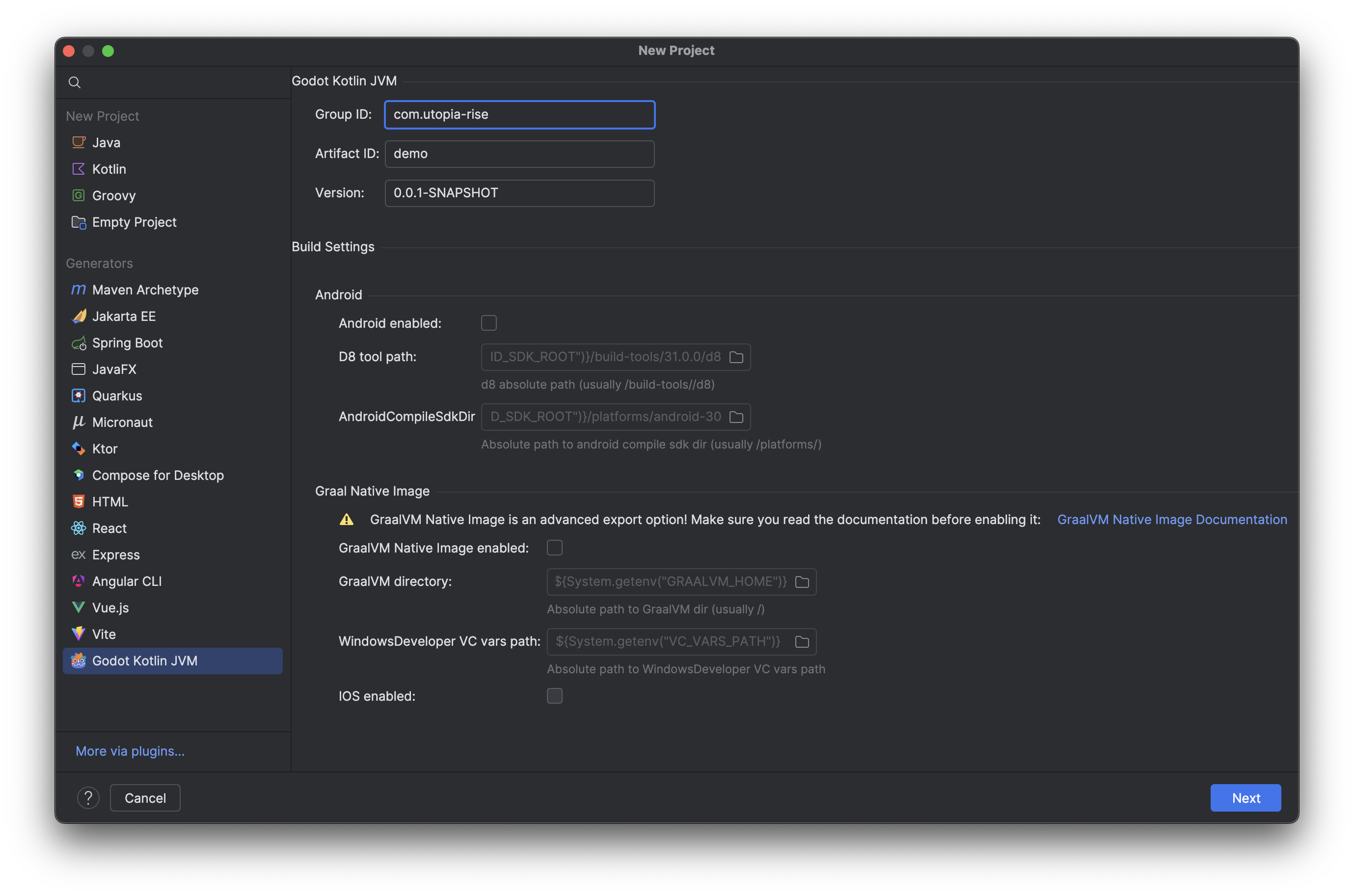
Task: Select Ktor generator
Action: pos(173,449)
